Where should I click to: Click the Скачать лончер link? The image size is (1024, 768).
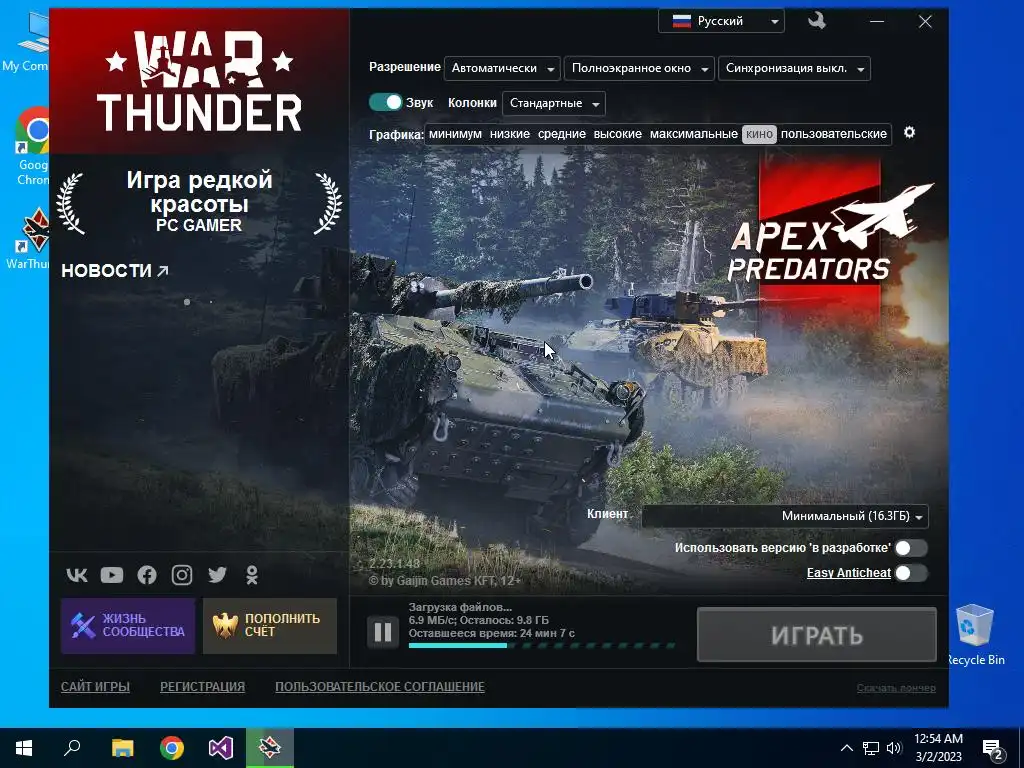(x=896, y=688)
